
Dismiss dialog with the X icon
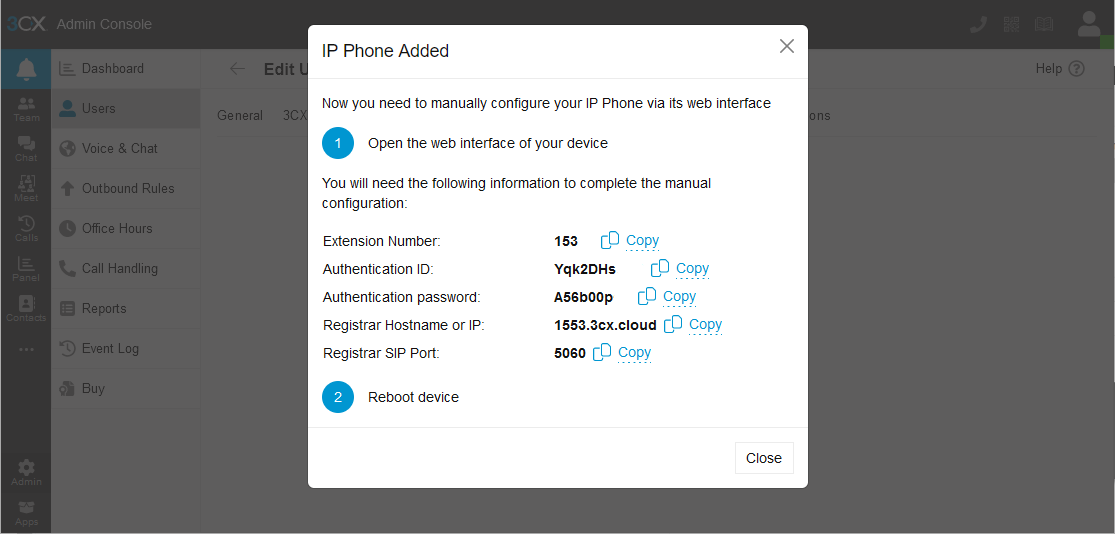pyautogui.click(x=786, y=46)
